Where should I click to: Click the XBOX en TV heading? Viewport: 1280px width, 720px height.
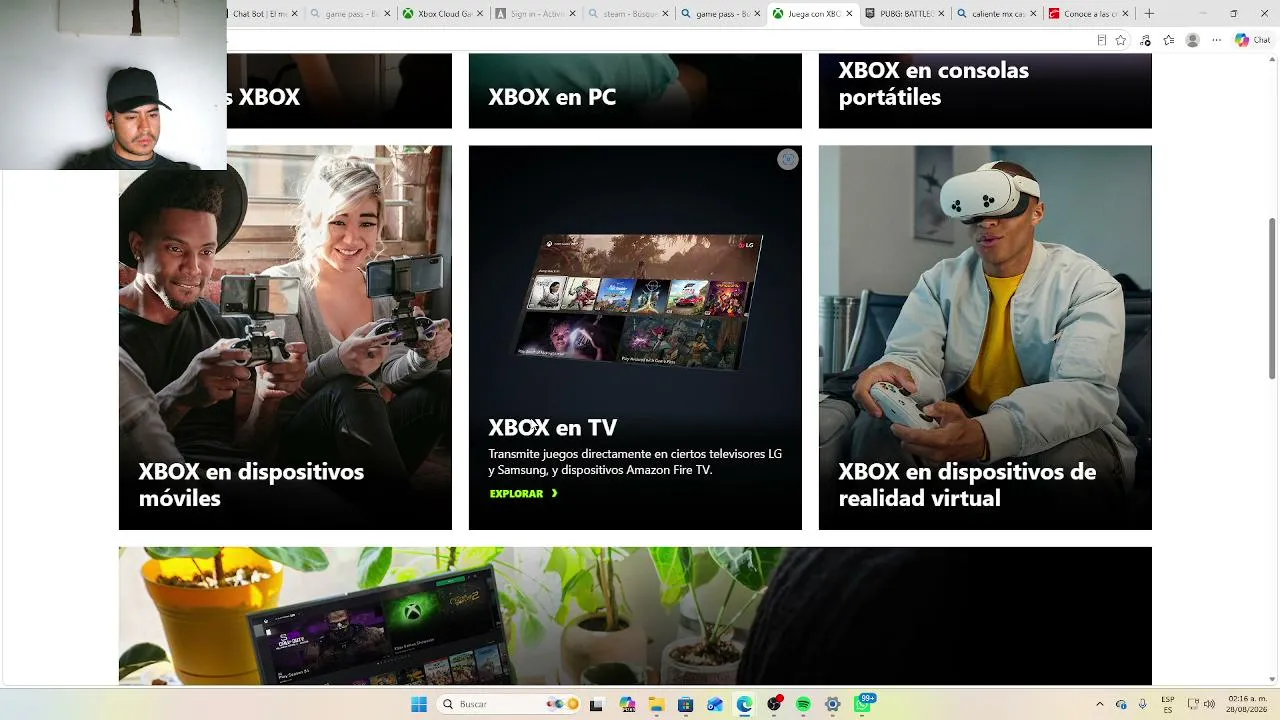coord(552,428)
